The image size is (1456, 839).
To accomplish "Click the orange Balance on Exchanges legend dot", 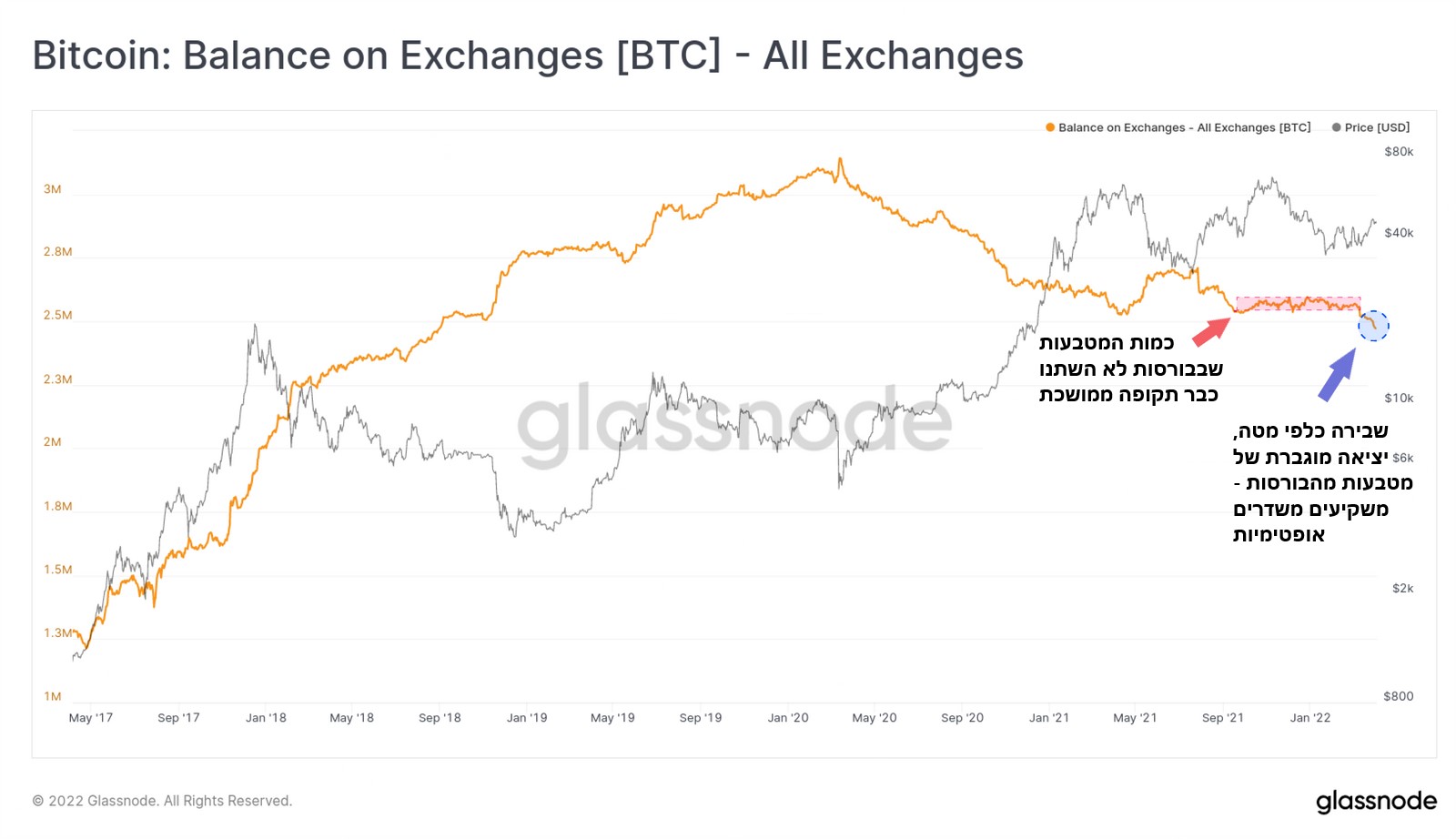I will tap(1050, 127).
